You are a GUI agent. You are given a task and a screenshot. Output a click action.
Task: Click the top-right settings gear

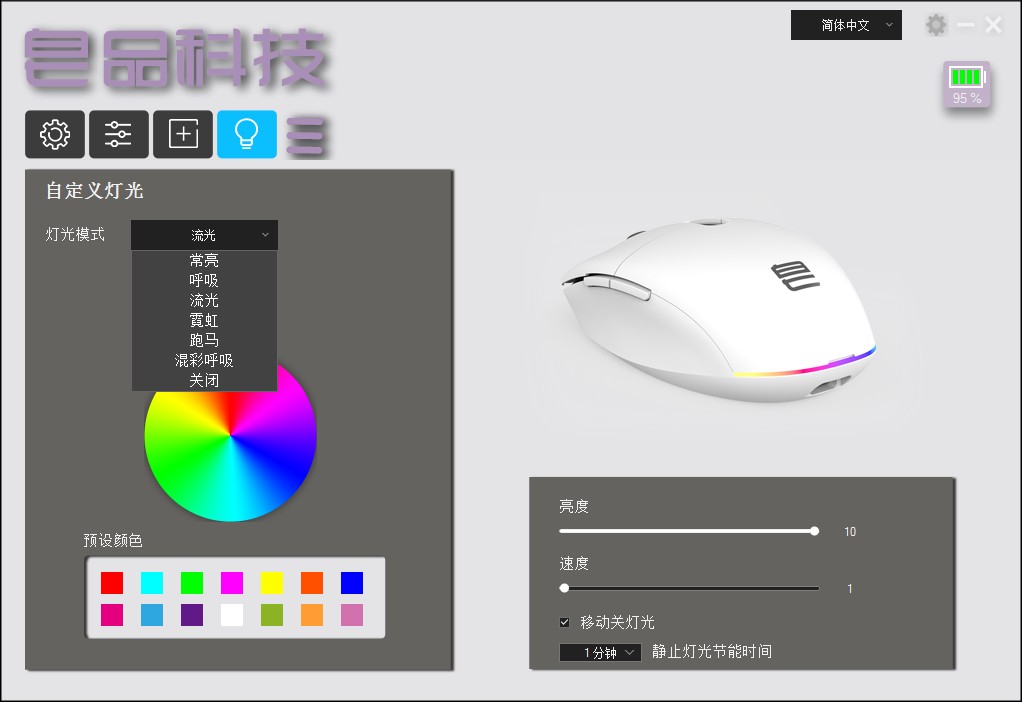(936, 25)
